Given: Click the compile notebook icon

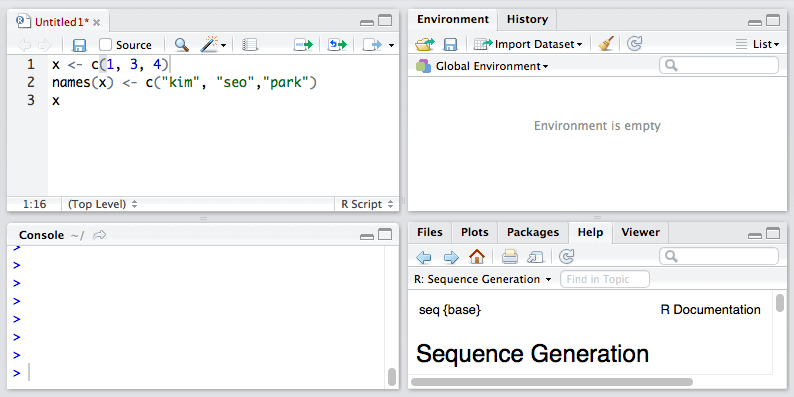Looking at the screenshot, I should 250,45.
